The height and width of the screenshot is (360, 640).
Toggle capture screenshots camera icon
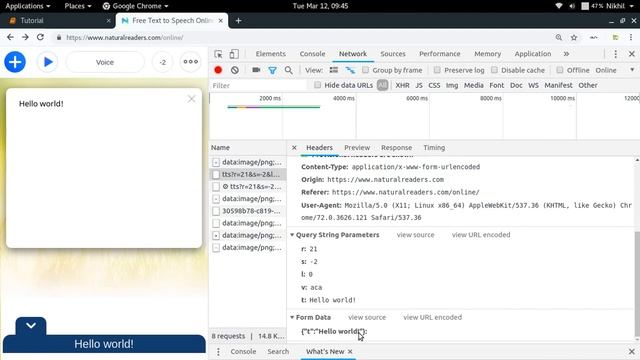pos(256,70)
